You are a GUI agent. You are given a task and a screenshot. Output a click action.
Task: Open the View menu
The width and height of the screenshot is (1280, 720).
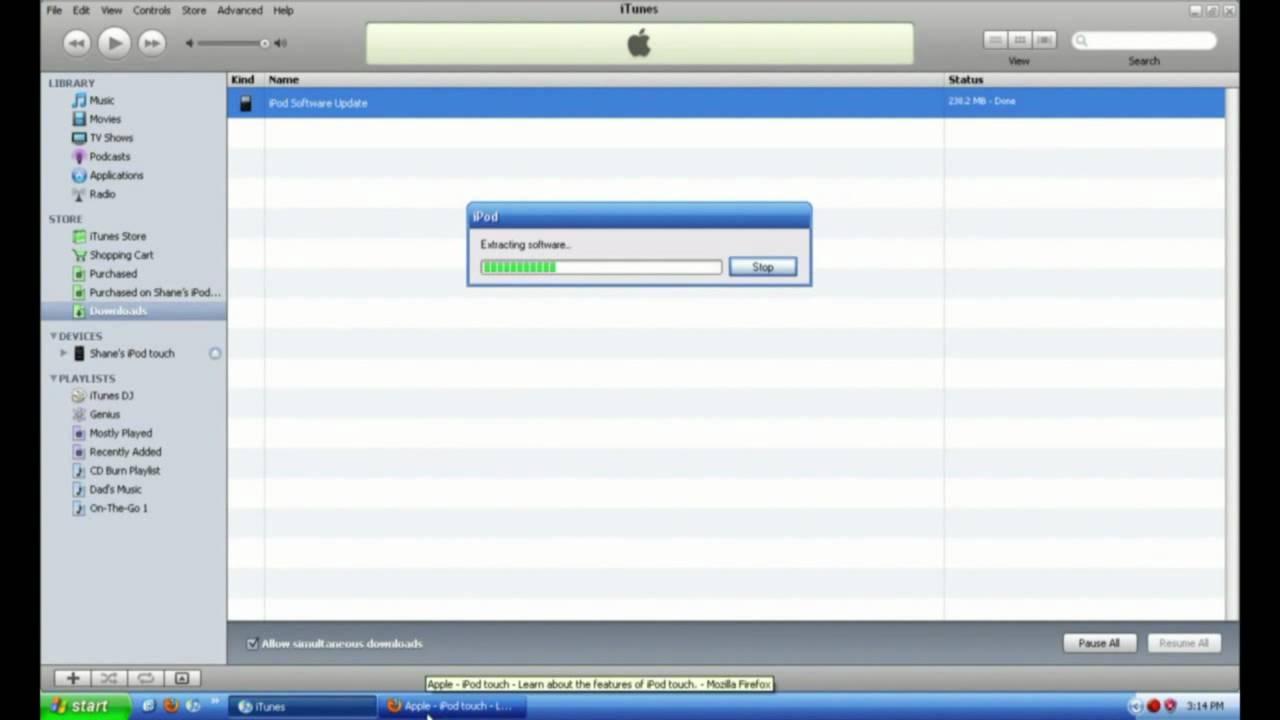(111, 10)
